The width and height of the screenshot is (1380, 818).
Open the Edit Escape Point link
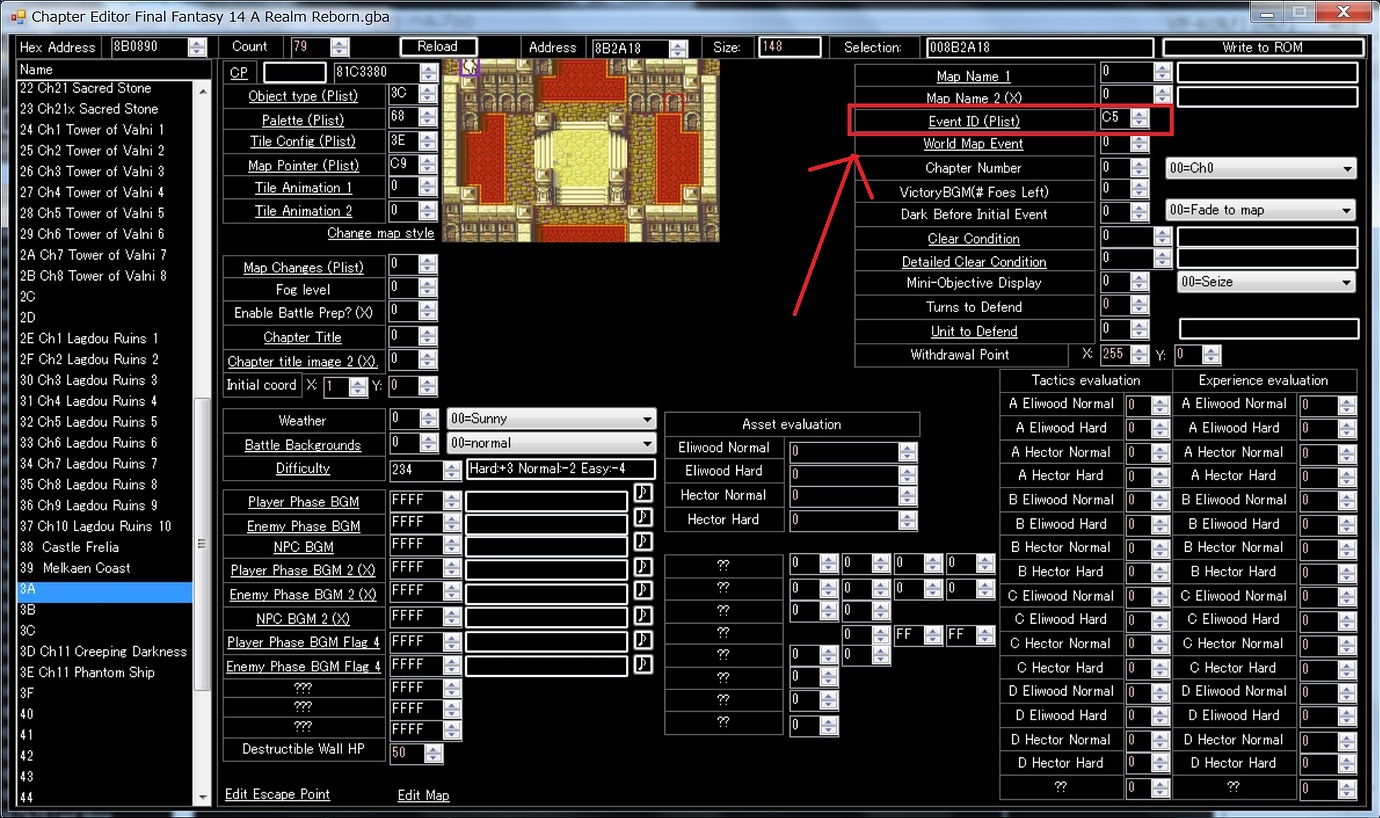[x=277, y=793]
